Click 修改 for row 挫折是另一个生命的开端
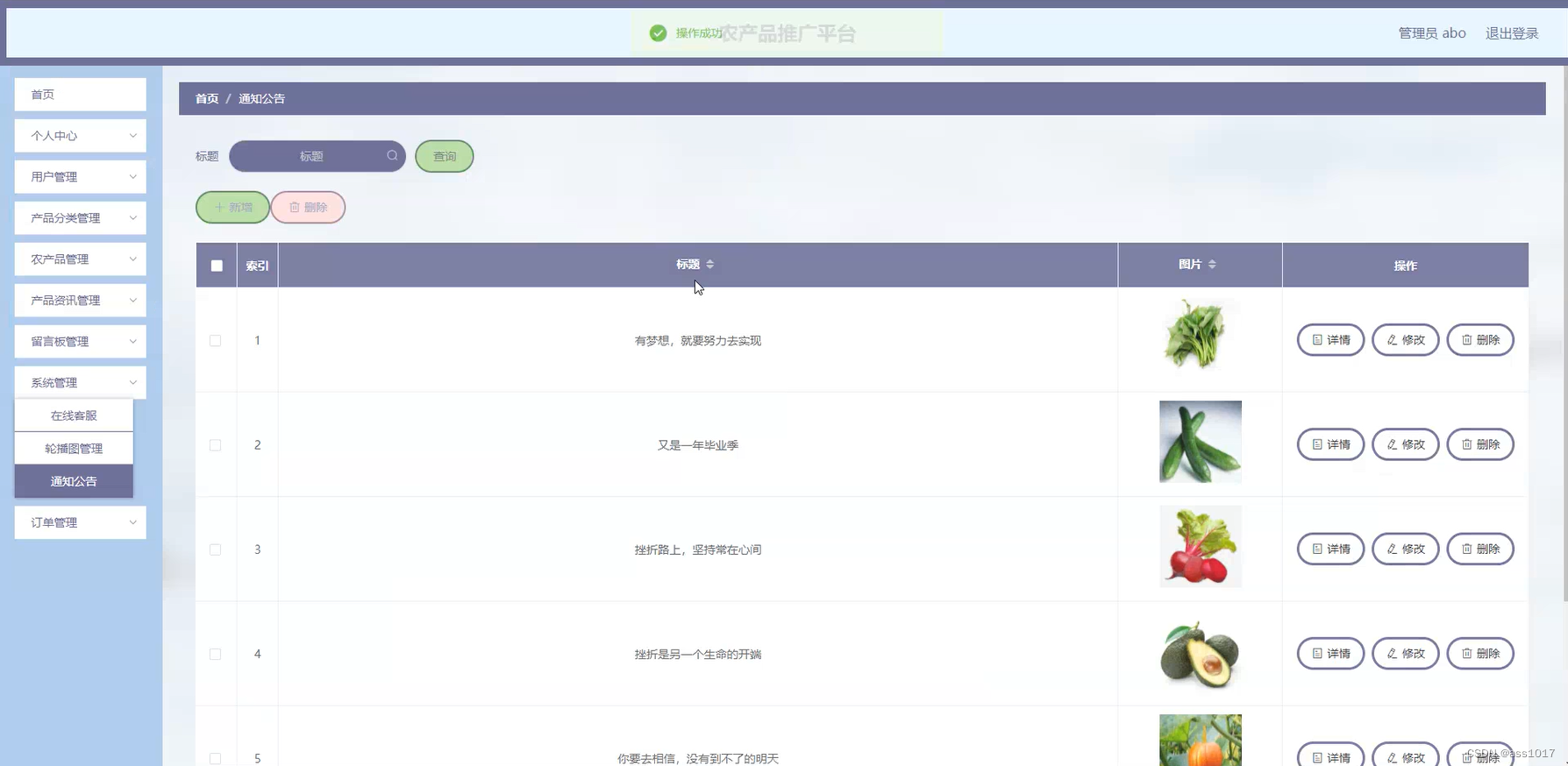The width and height of the screenshot is (1568, 766). [1405, 653]
